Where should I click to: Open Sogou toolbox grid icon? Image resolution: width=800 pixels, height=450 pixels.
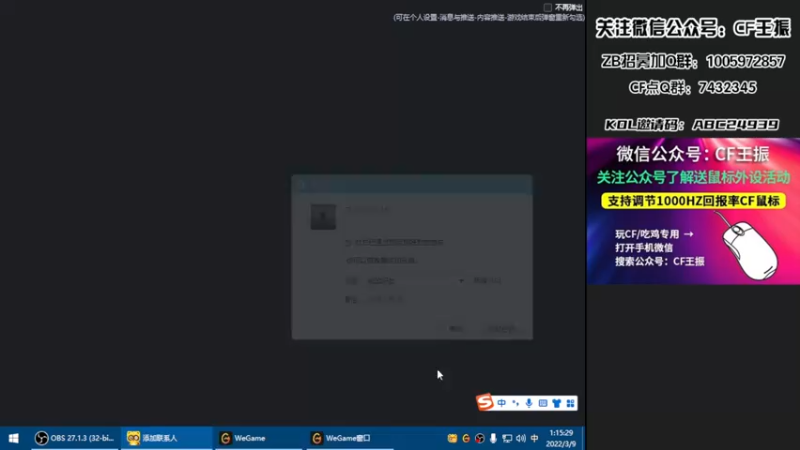pos(570,403)
